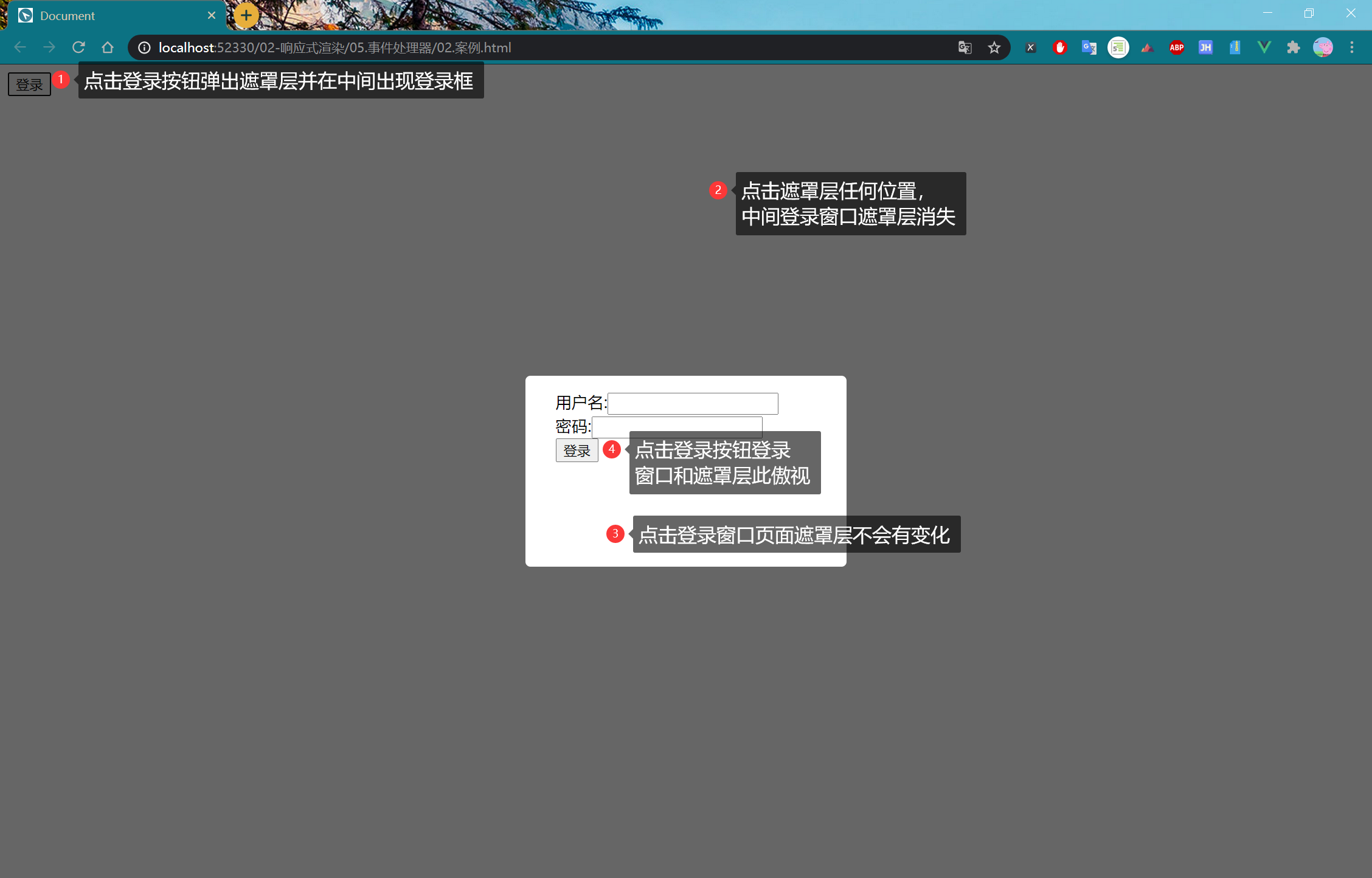1372x878 pixels.
Task: Minimize the browser window
Action: point(1267,13)
